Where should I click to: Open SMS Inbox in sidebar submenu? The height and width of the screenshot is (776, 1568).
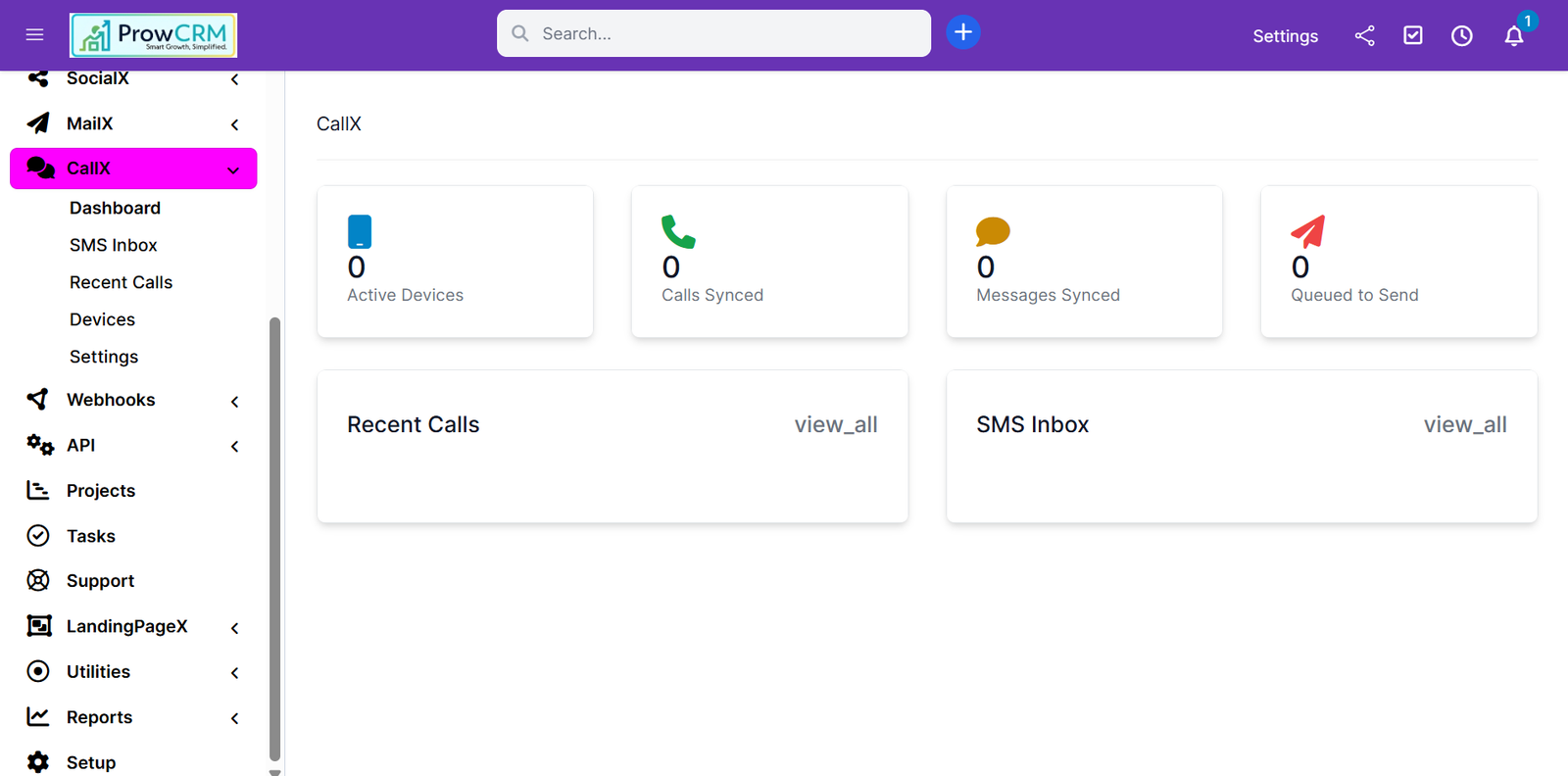(x=114, y=245)
